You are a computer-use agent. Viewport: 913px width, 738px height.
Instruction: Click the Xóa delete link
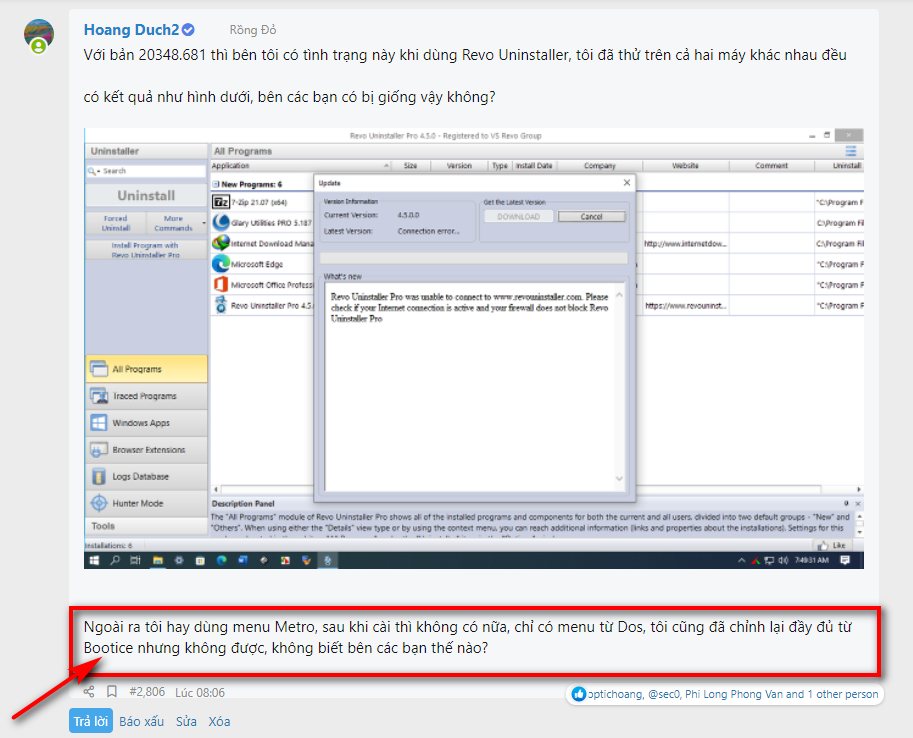coord(219,721)
